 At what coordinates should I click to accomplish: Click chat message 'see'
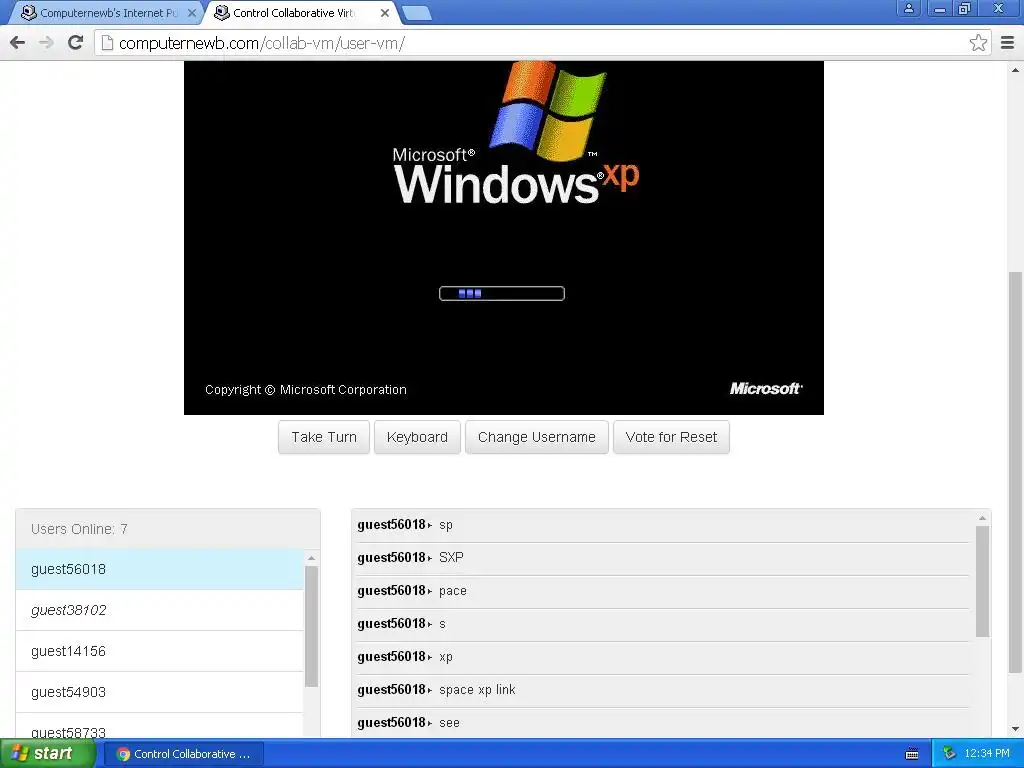(449, 723)
